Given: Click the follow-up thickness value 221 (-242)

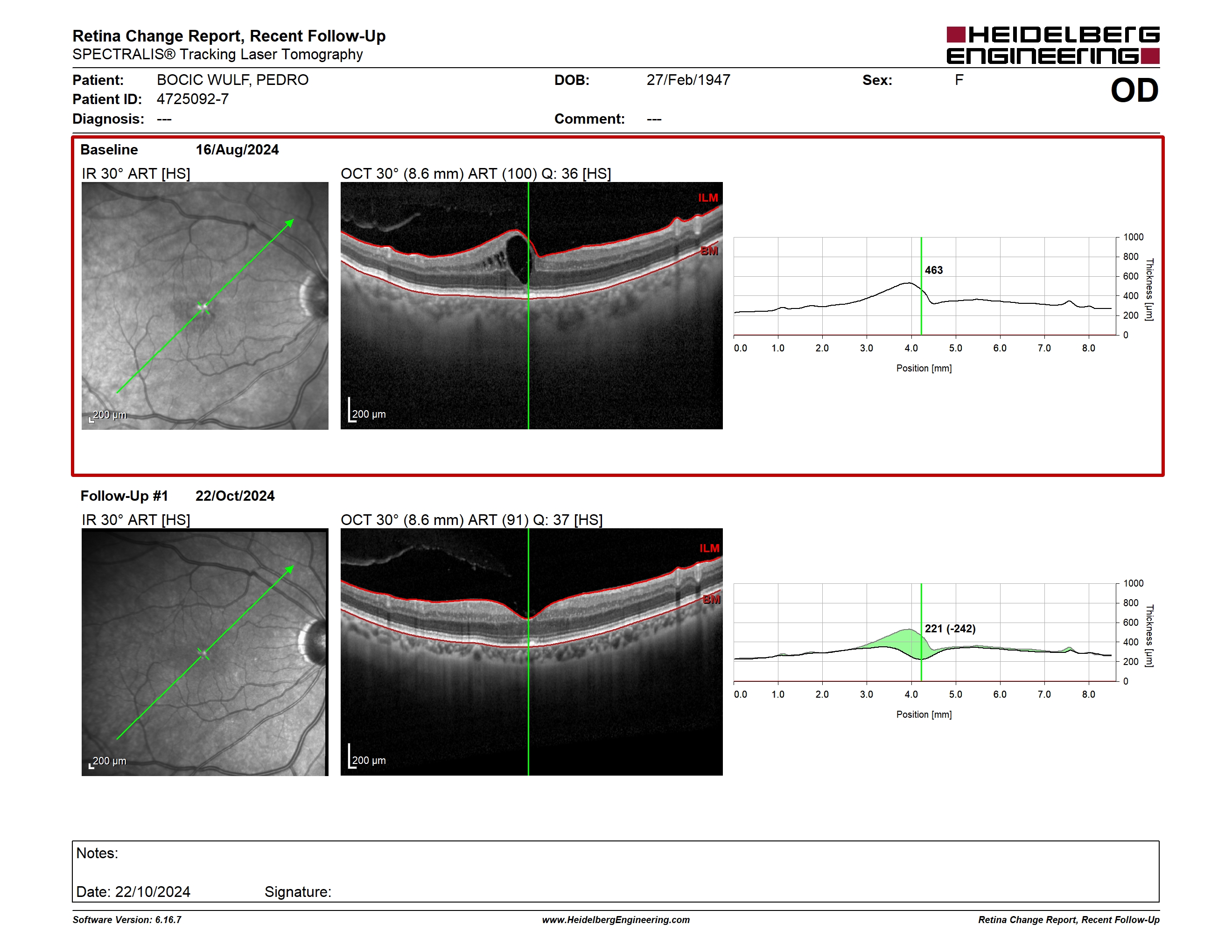Looking at the screenshot, I should (x=950, y=628).
